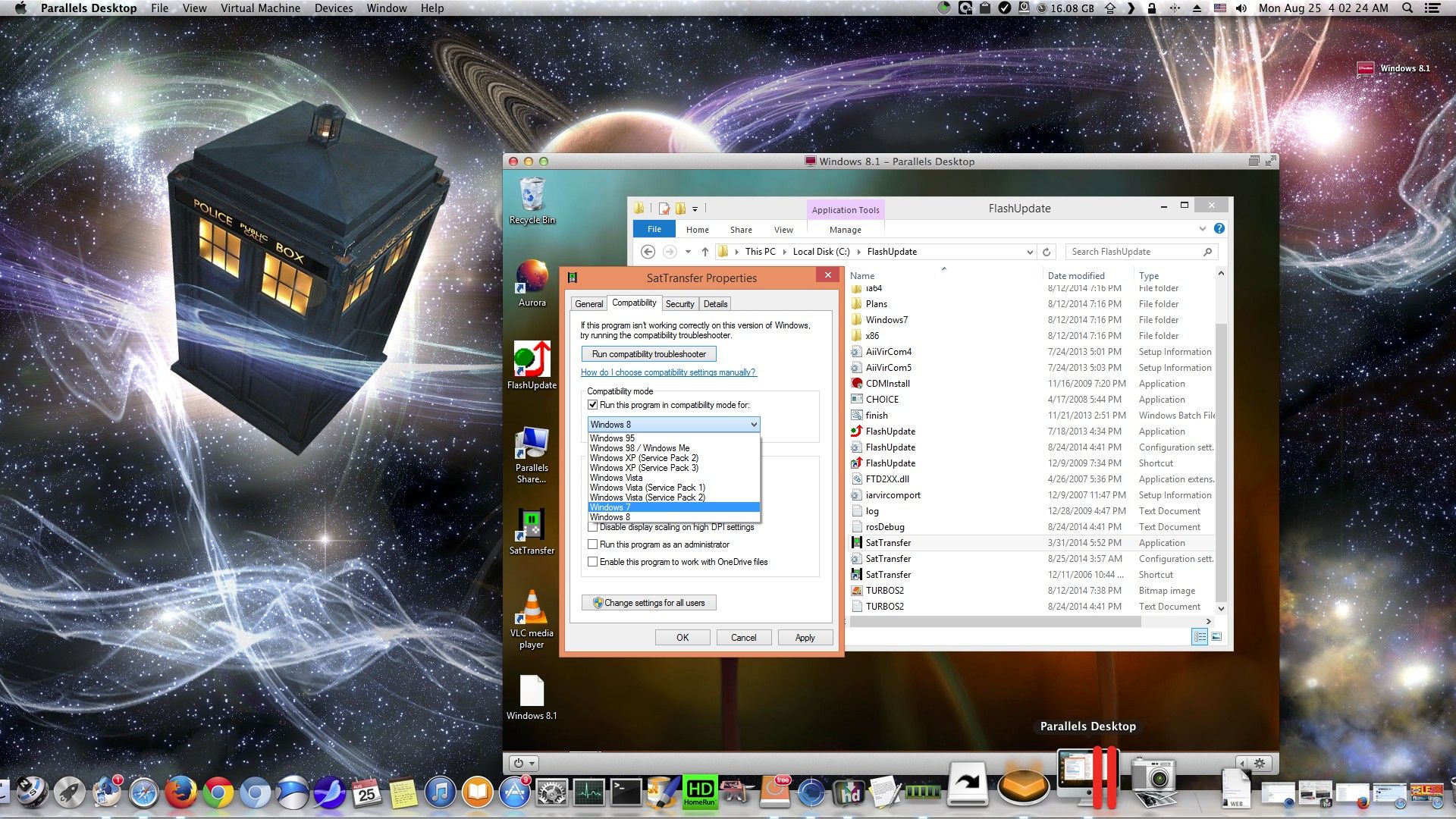Launch the Aurora browser shortcut
Viewport: 1456px width, 819px height.
[532, 283]
